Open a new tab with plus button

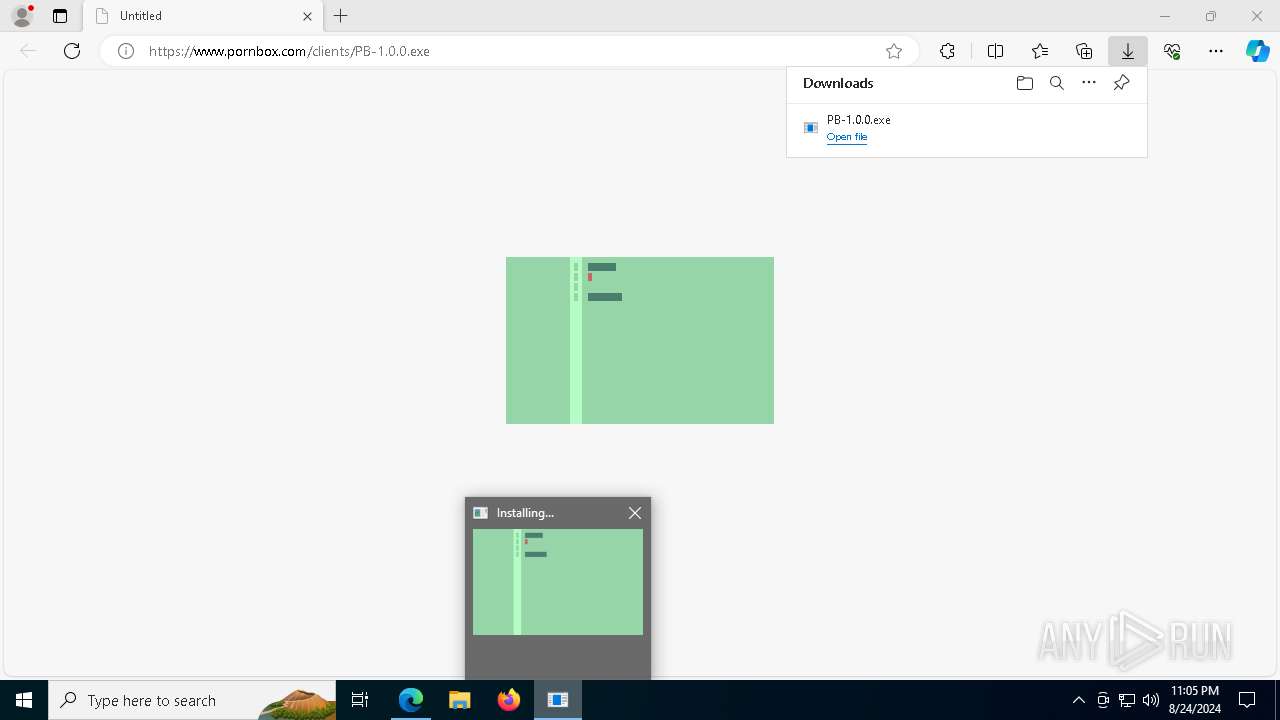pos(341,16)
